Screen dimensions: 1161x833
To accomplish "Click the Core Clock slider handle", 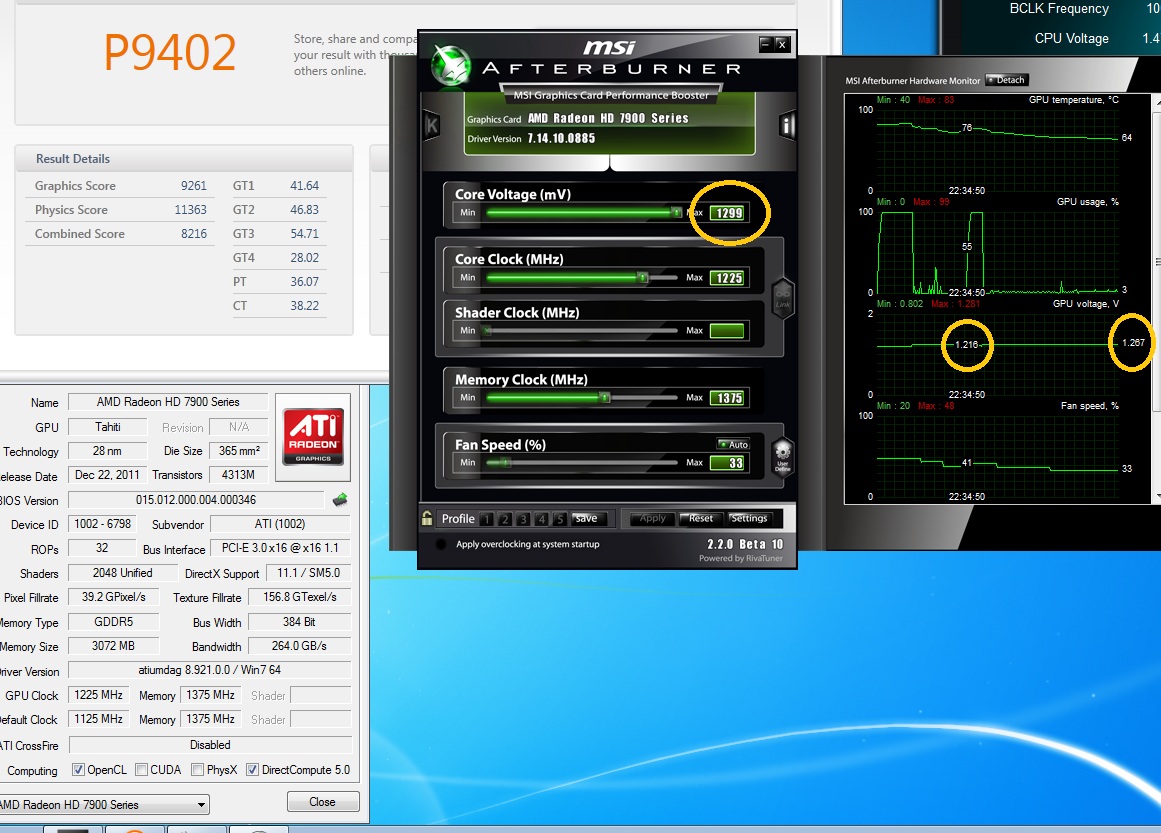I will (x=643, y=278).
